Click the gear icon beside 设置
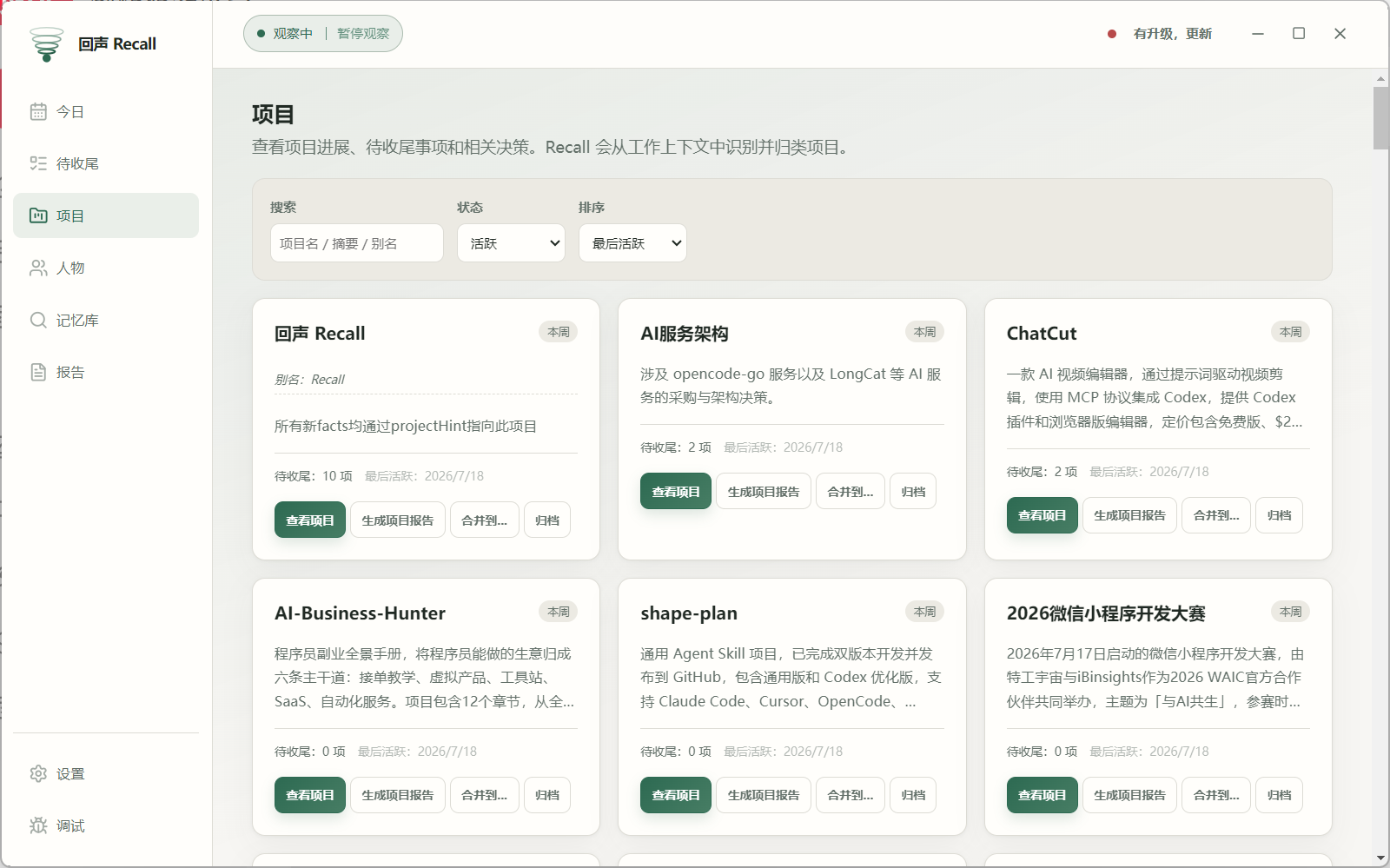Screen dimensions: 1390x868 pyautogui.click(x=38, y=773)
